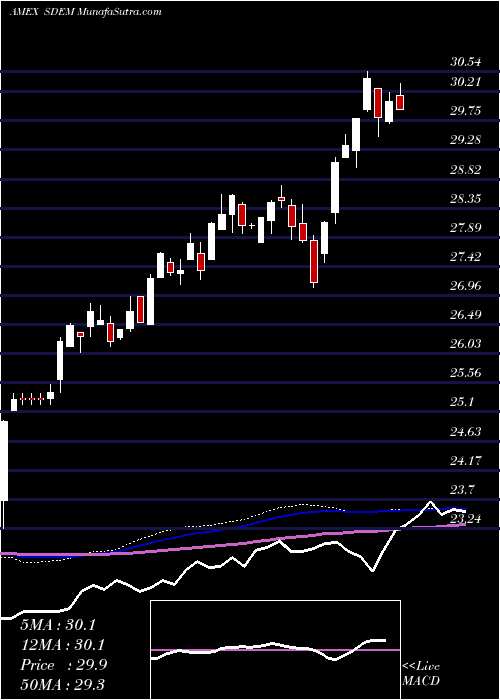Click the 25.1 price axis label

[462, 402]
